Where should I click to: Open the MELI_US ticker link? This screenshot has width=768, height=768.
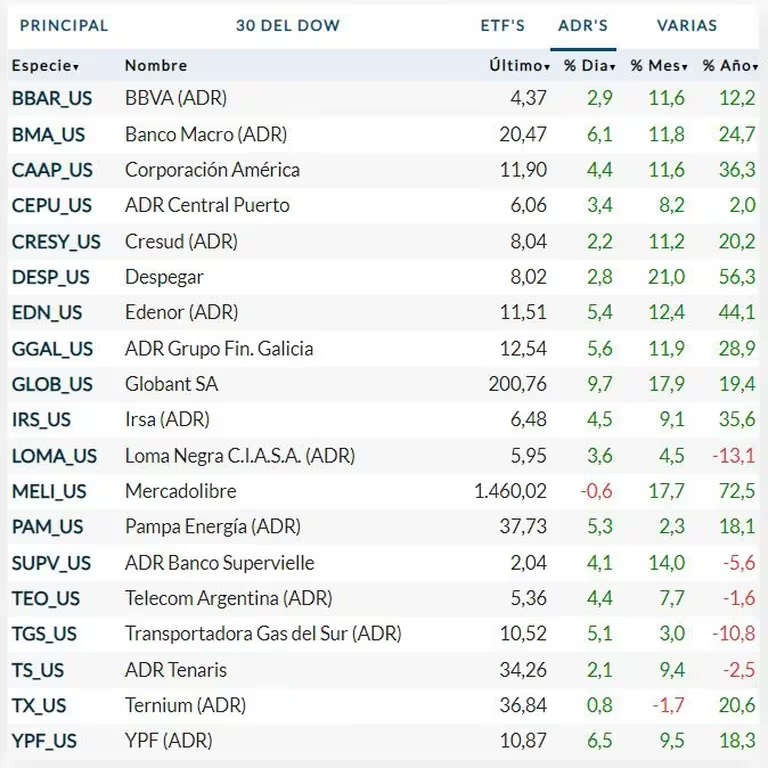[50, 492]
